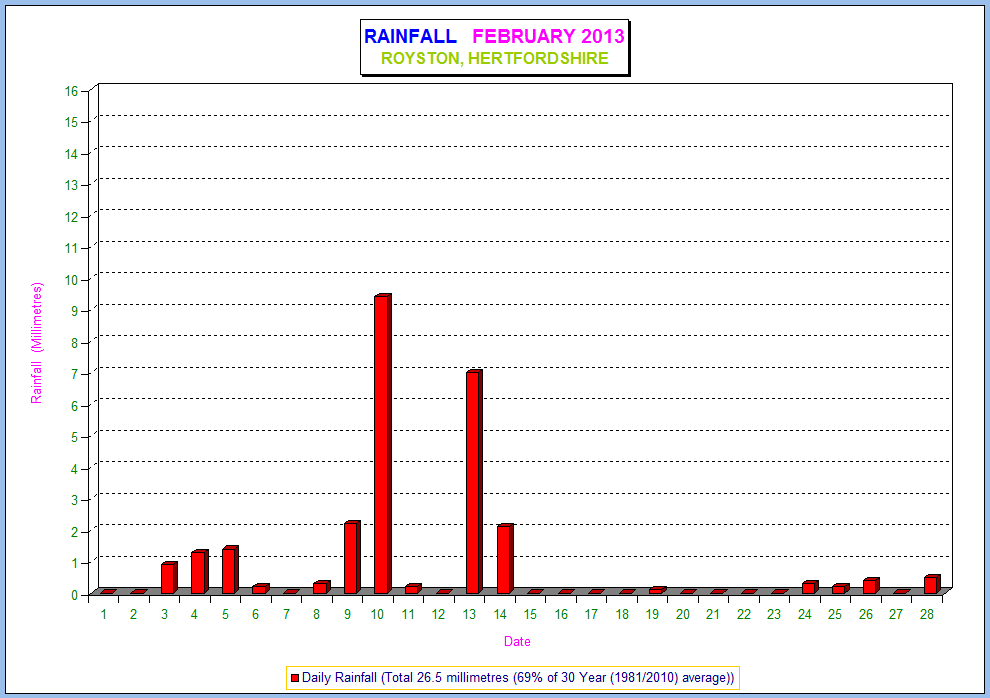Click the FEBRUARY 2013 title text
This screenshot has height=698, width=990.
(x=548, y=36)
